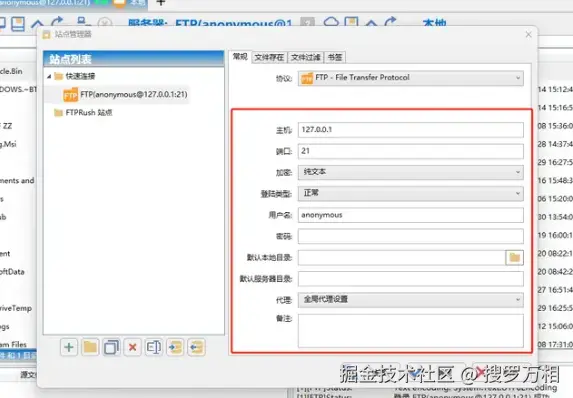
Task: Switch to the 文件存在 tab
Action: coord(269,57)
